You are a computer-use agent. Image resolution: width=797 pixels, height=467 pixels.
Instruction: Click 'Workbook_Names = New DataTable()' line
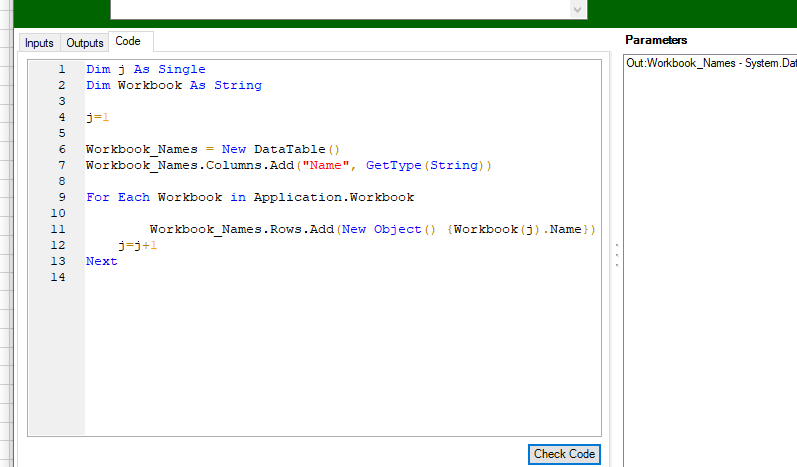click(212, 149)
